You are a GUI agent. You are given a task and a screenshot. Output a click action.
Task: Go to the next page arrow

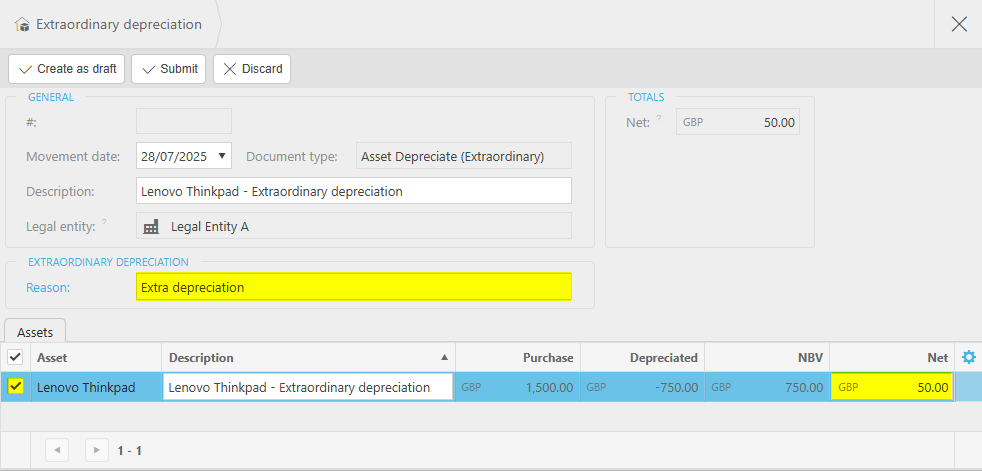(x=97, y=450)
